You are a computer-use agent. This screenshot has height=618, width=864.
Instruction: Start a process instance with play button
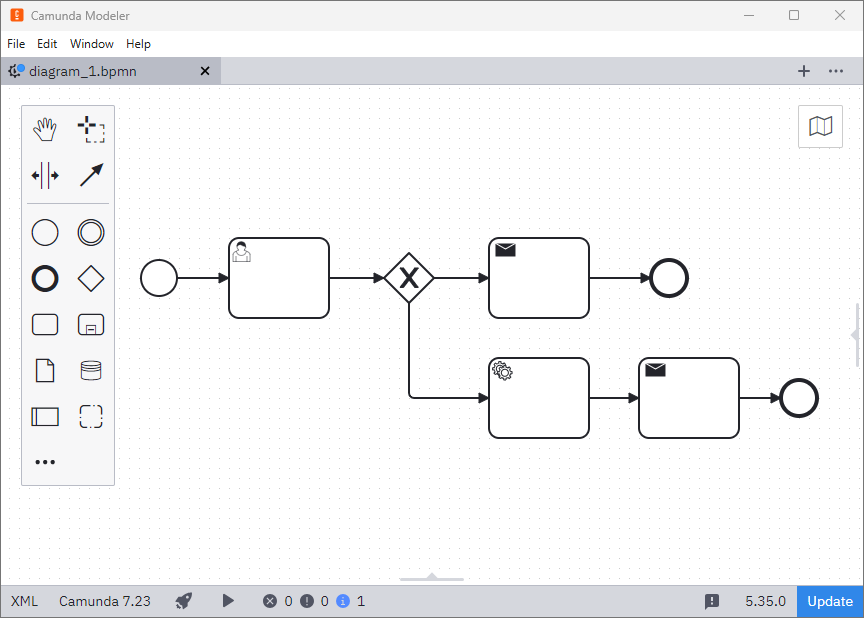coord(228,601)
